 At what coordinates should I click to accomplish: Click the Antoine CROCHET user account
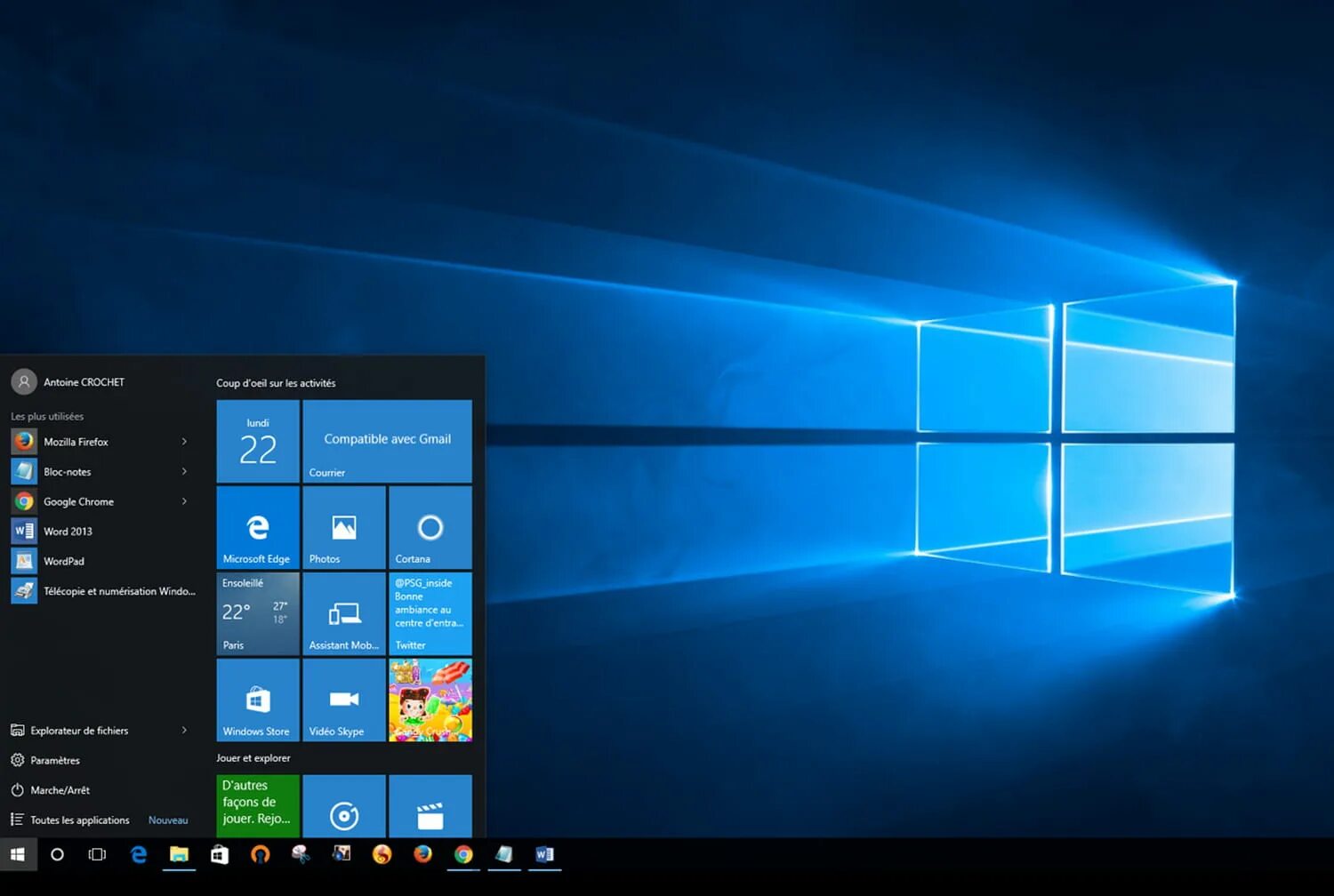click(68, 382)
